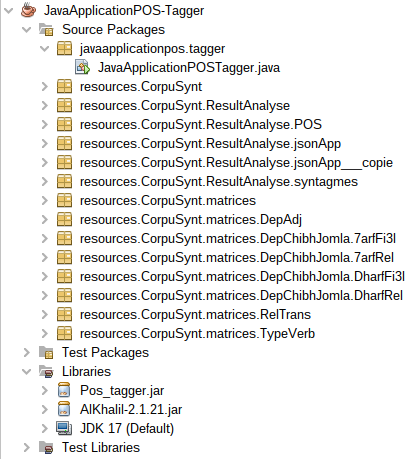Viewport: 415px width, 459px height.
Task: Click the Source Packages folder icon
Action: pyautogui.click(x=46, y=29)
